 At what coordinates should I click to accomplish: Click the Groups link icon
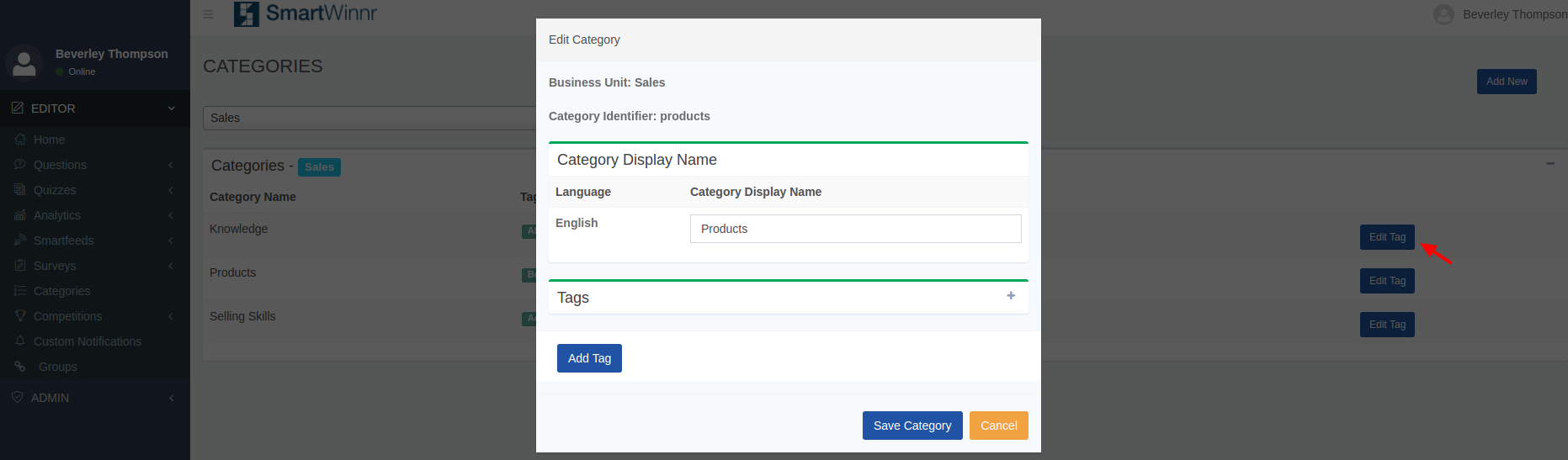[x=20, y=367]
